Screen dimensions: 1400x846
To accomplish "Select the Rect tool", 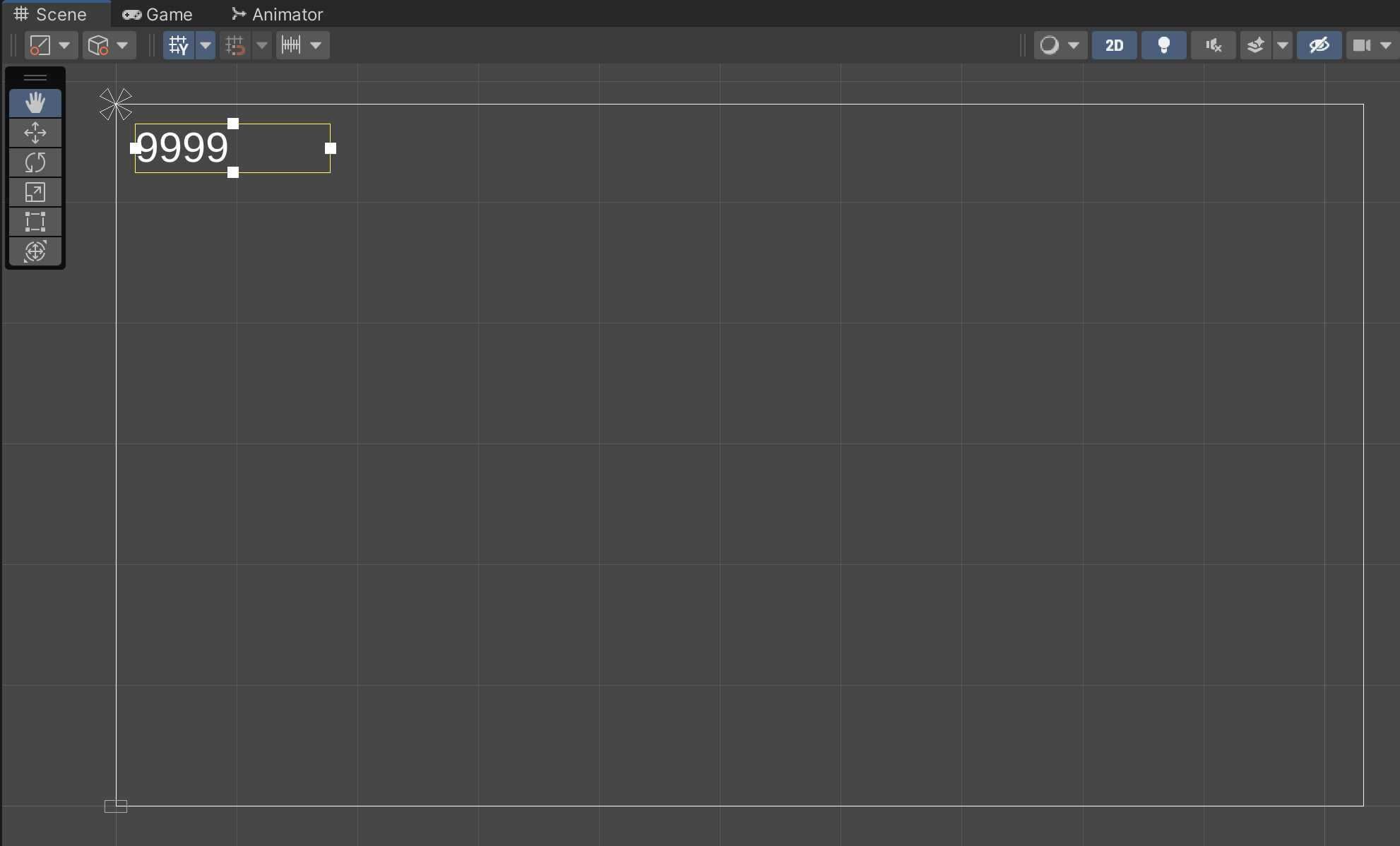I will [x=35, y=222].
